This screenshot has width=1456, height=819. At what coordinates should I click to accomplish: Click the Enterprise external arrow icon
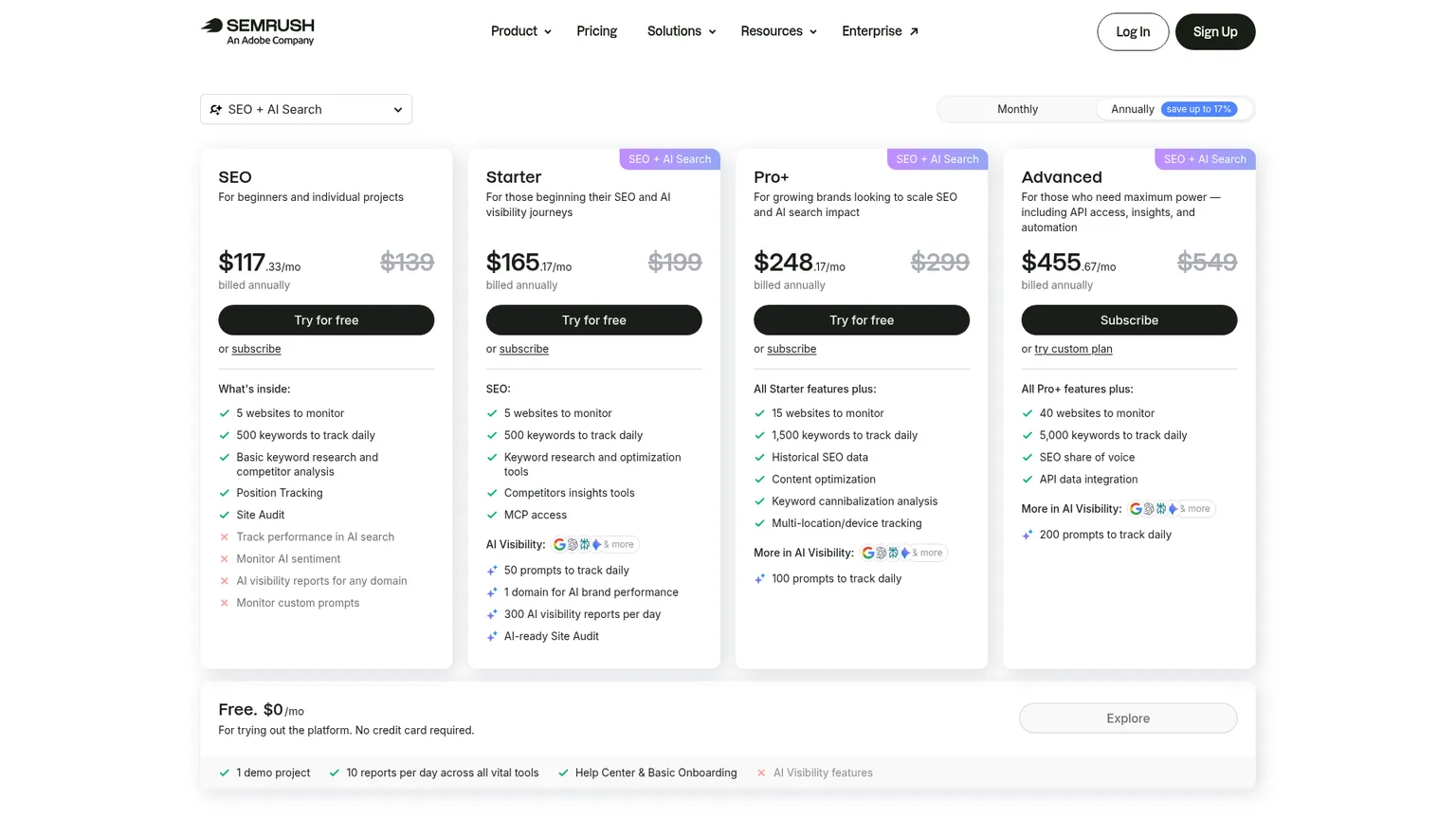click(x=914, y=31)
